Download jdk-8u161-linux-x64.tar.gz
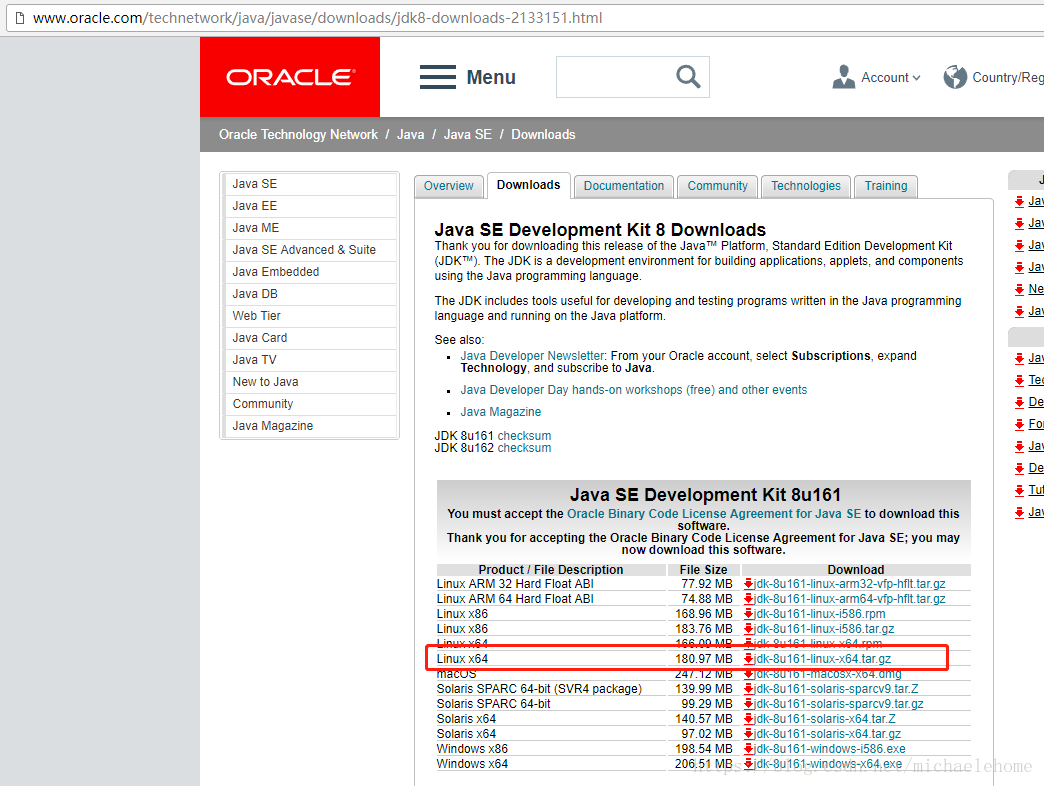The width and height of the screenshot is (1044, 786). click(x=822, y=659)
